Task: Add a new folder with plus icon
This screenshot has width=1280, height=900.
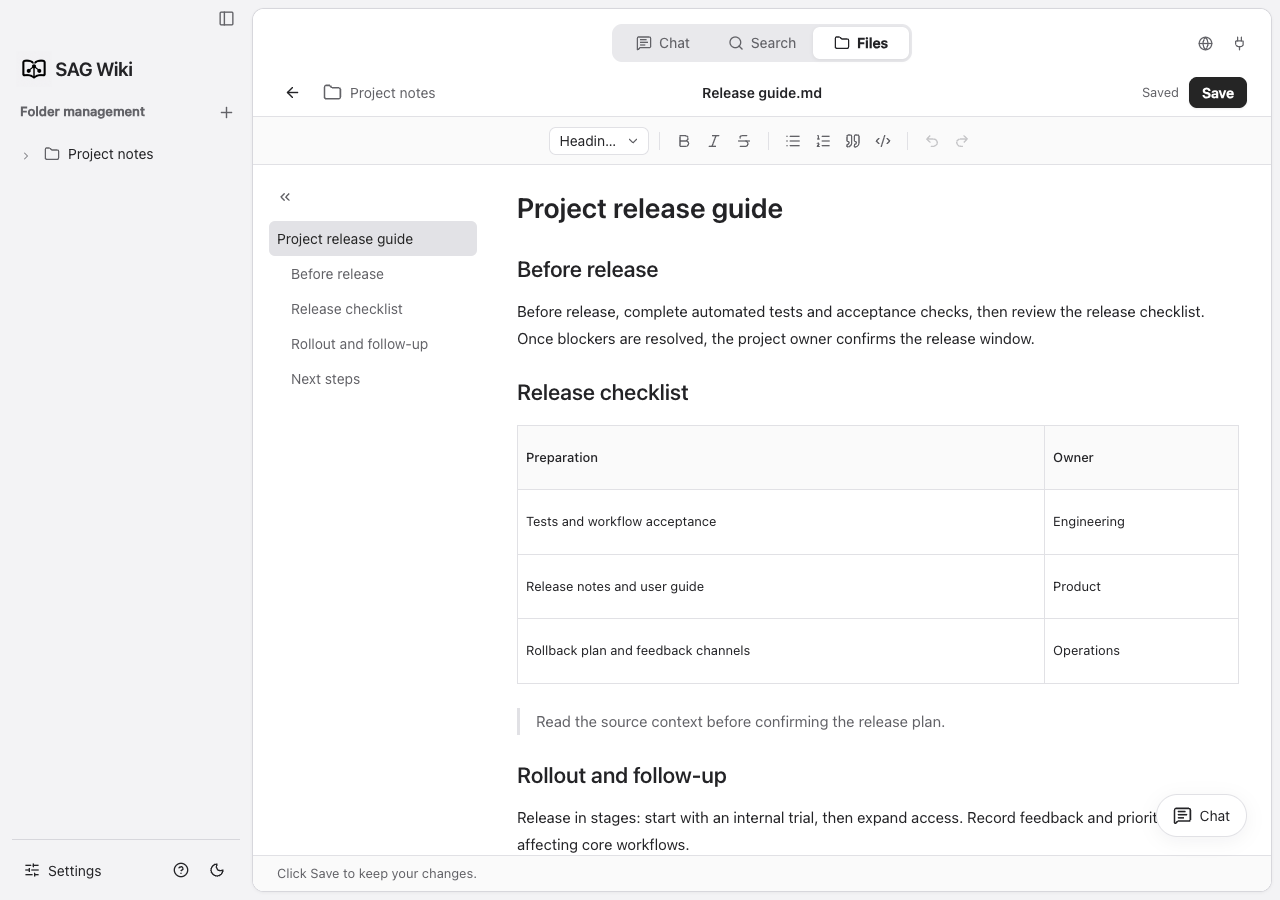Action: [226, 112]
